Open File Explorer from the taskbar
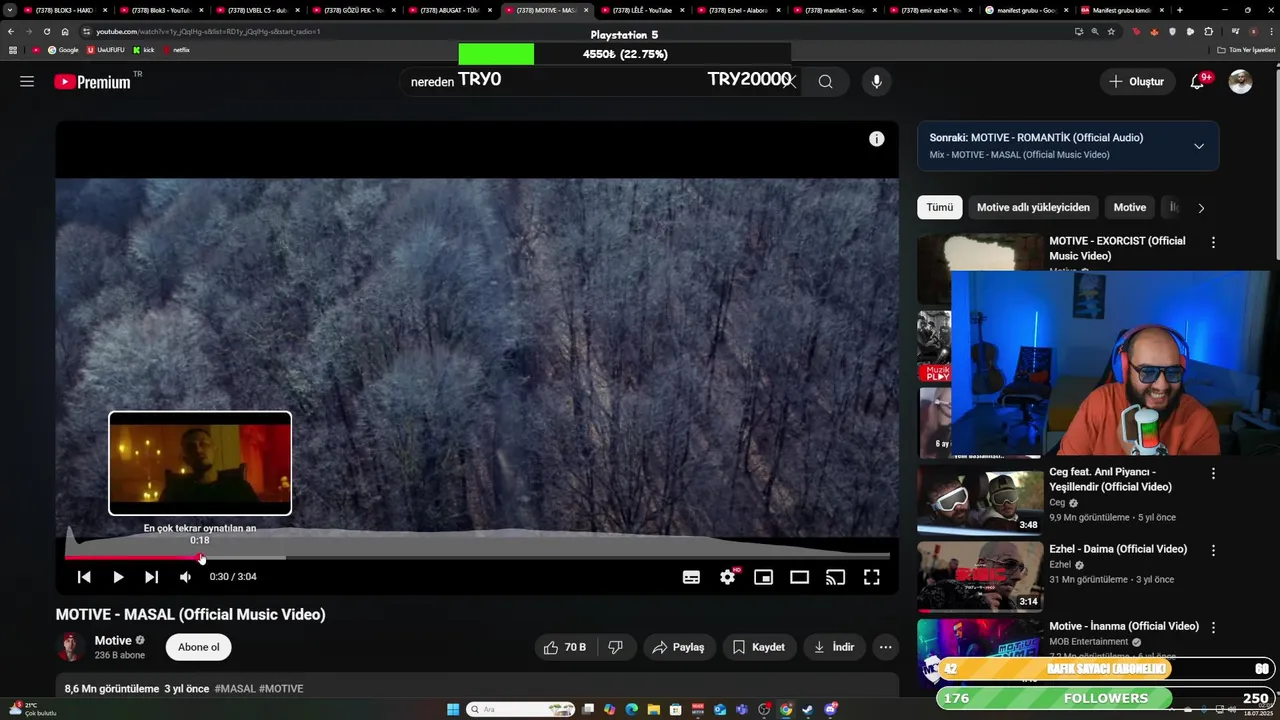The width and height of the screenshot is (1280, 720). [x=653, y=709]
